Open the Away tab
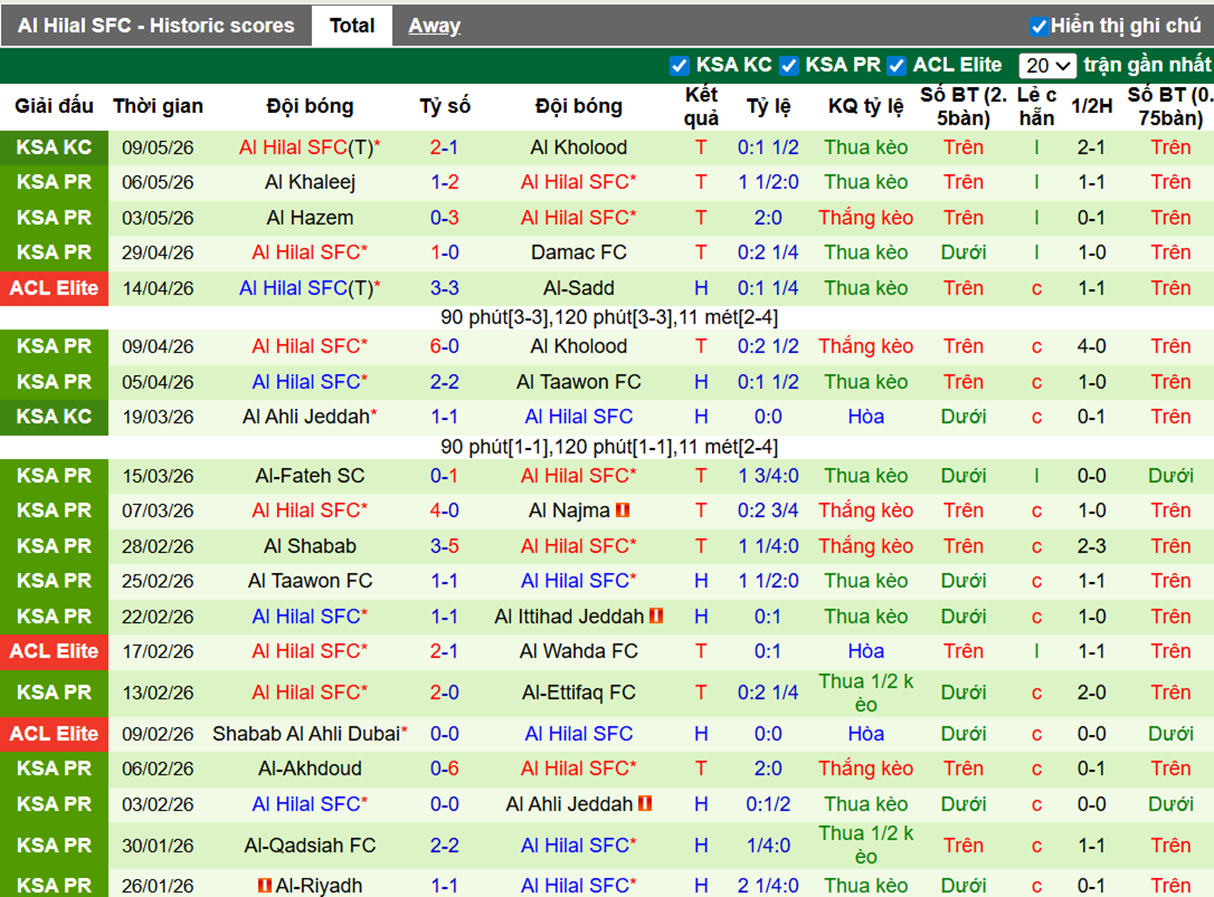Image resolution: width=1214 pixels, height=897 pixels. [x=434, y=26]
